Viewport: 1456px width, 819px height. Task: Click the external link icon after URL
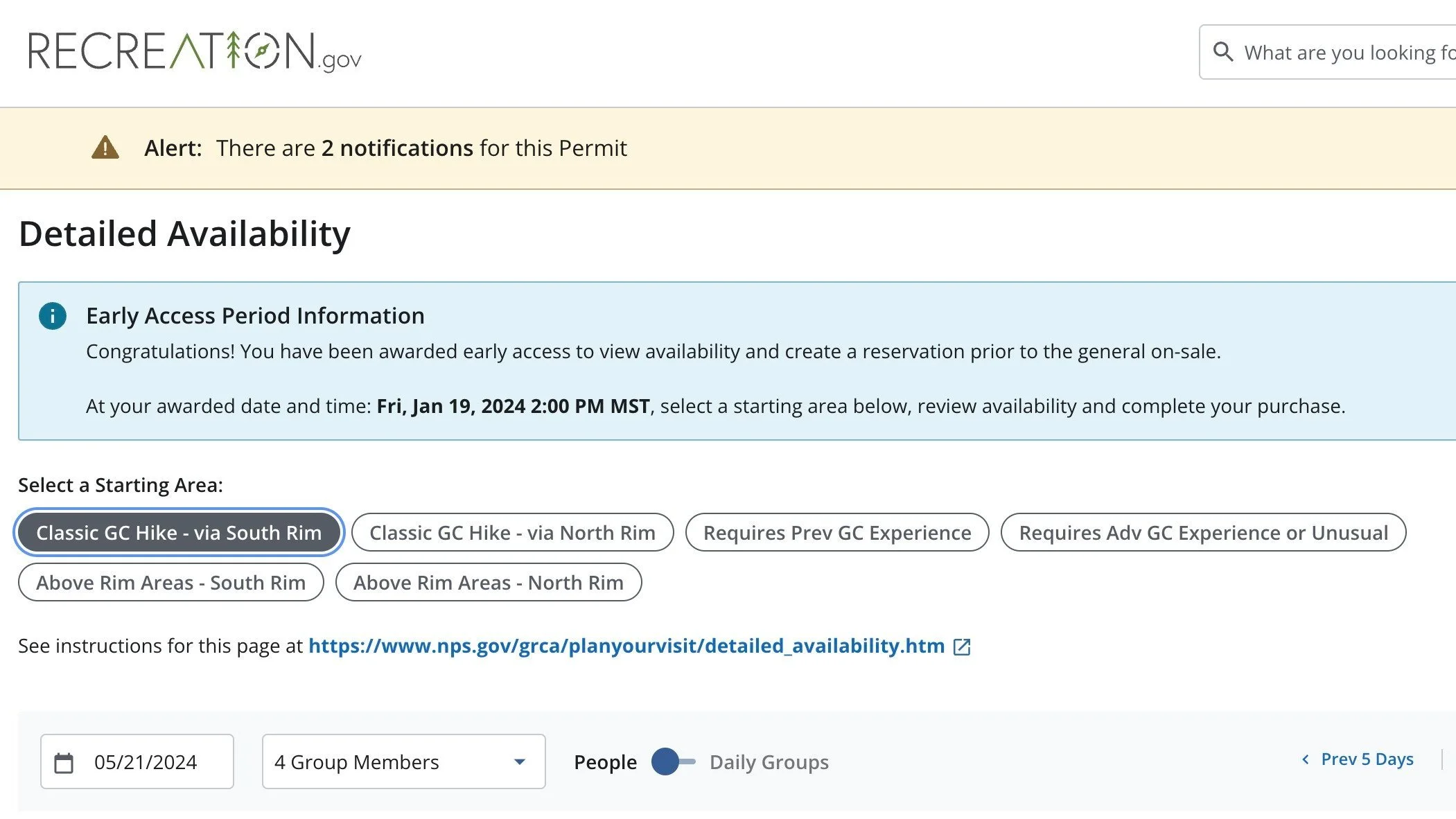click(x=962, y=646)
